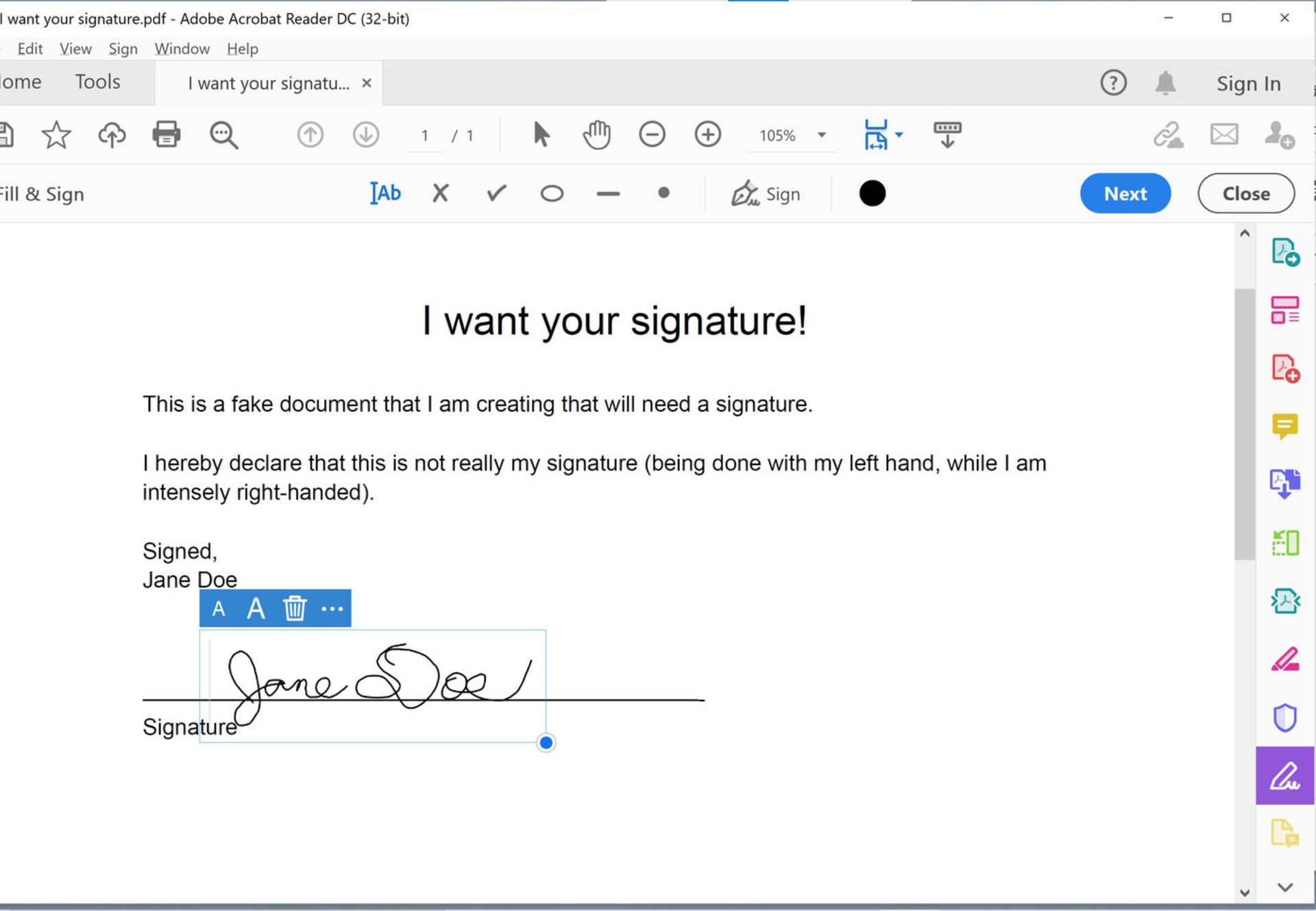Screen dimensions: 1316x911
Task: Select the Add Text IAb tool
Action: (x=385, y=193)
